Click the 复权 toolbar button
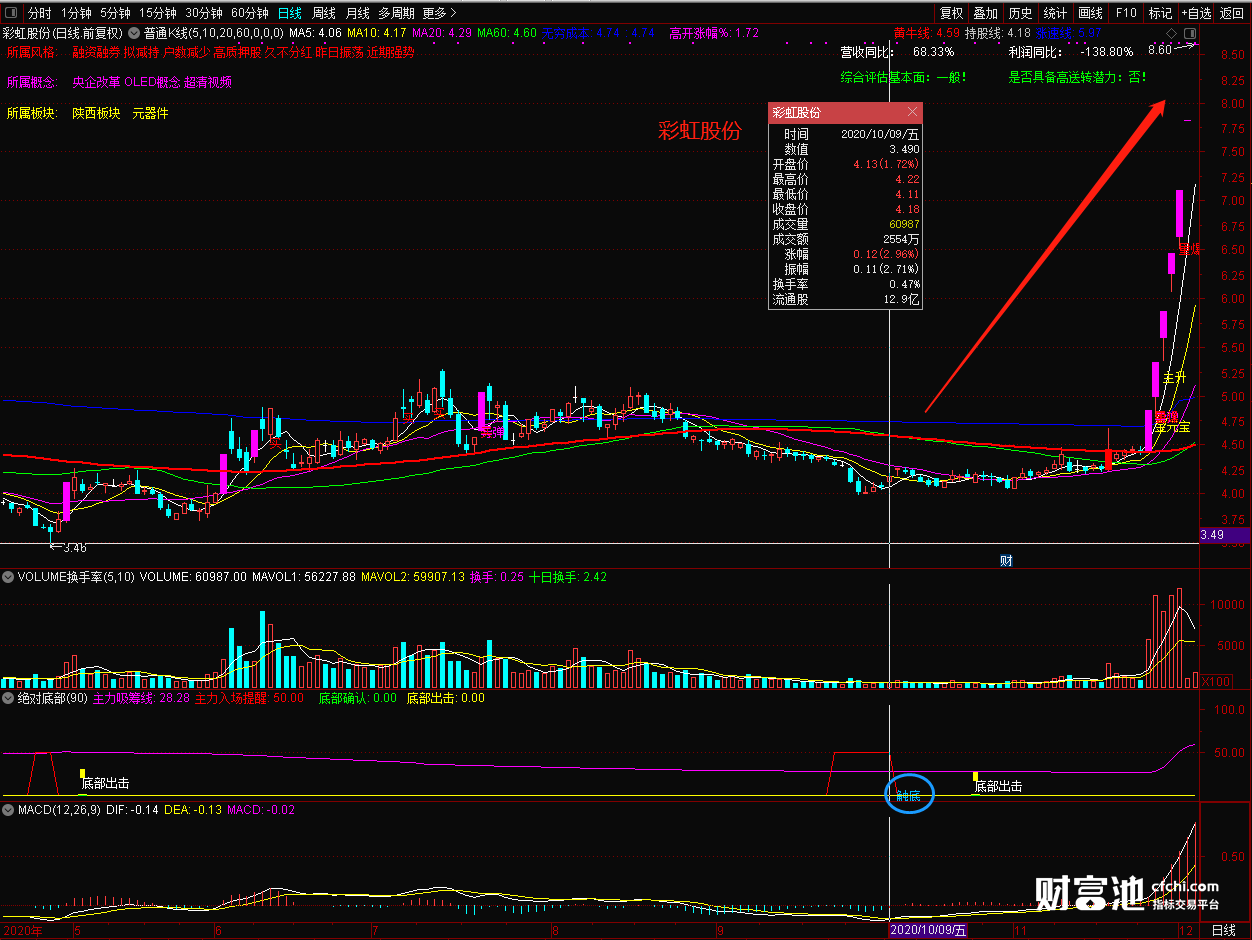1252x940 pixels. tap(951, 13)
